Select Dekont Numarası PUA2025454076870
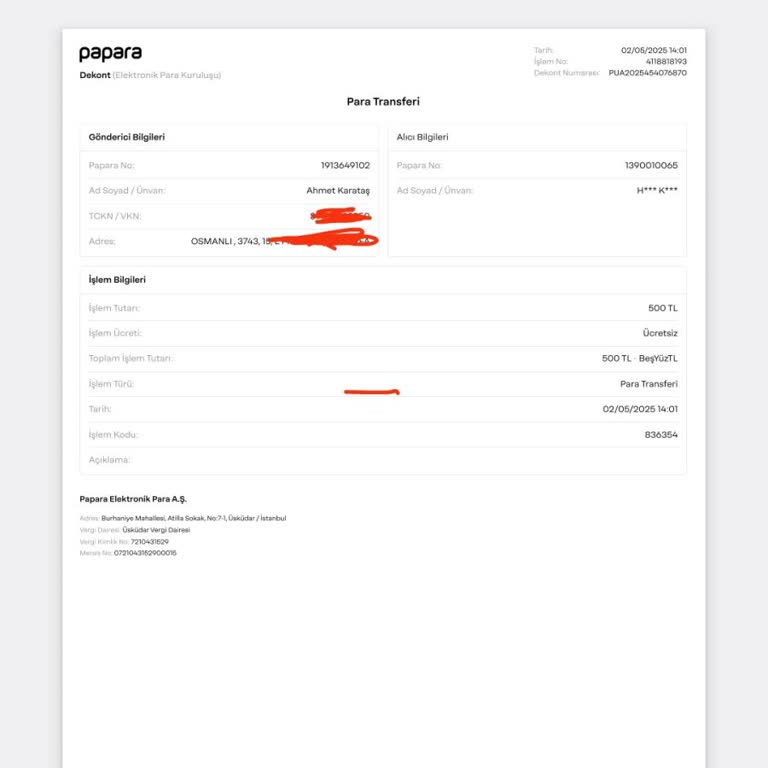The image size is (768, 768). click(648, 72)
